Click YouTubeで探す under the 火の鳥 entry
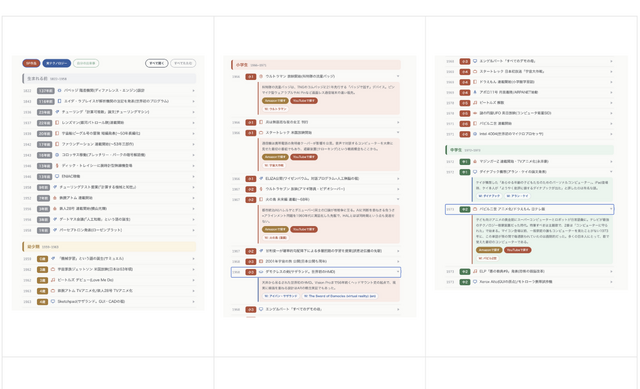Viewport: 640px width, 389px height. (x=304, y=229)
